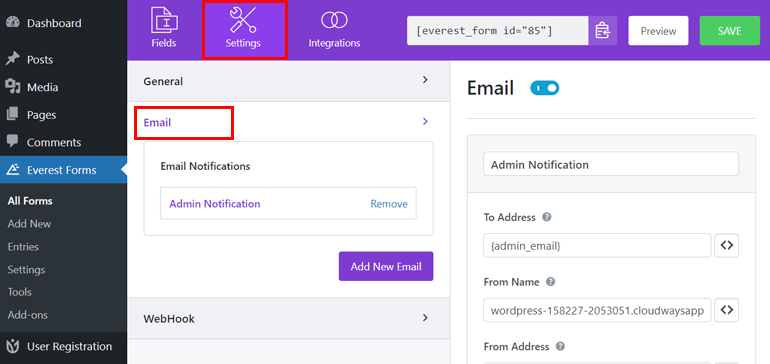
Task: Collapse the Email section chevron
Action: [425, 121]
